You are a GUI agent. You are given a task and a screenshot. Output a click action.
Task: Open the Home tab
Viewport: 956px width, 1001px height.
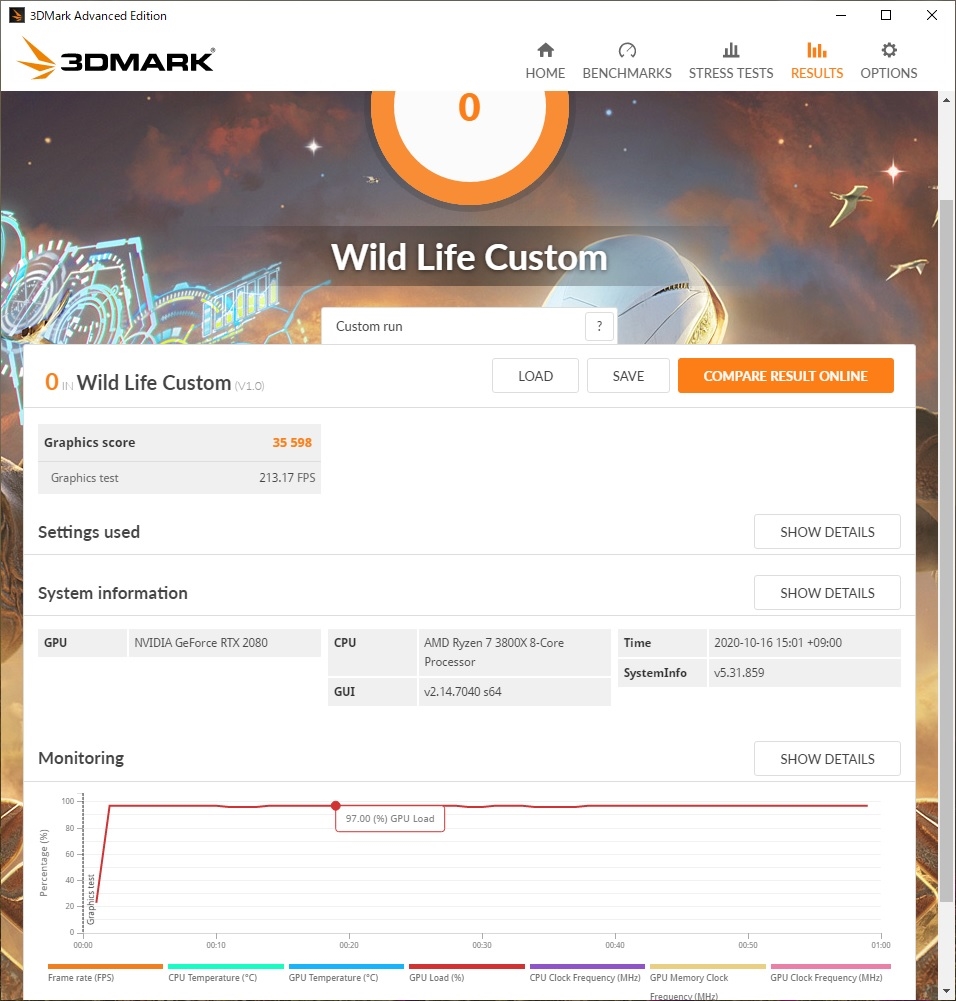click(x=545, y=61)
